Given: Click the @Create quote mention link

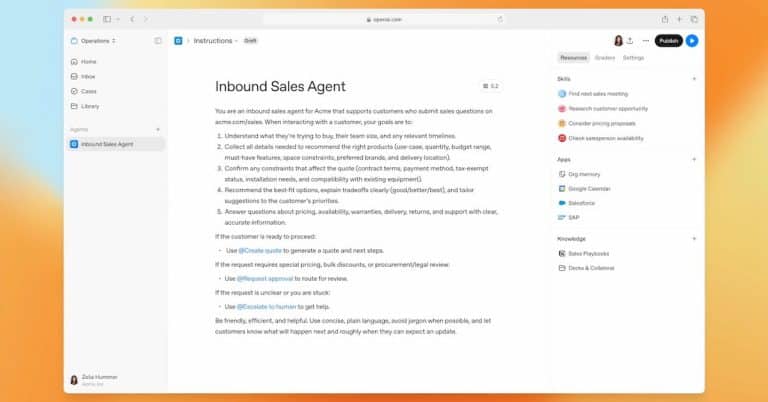Looking at the screenshot, I should coord(260,251).
